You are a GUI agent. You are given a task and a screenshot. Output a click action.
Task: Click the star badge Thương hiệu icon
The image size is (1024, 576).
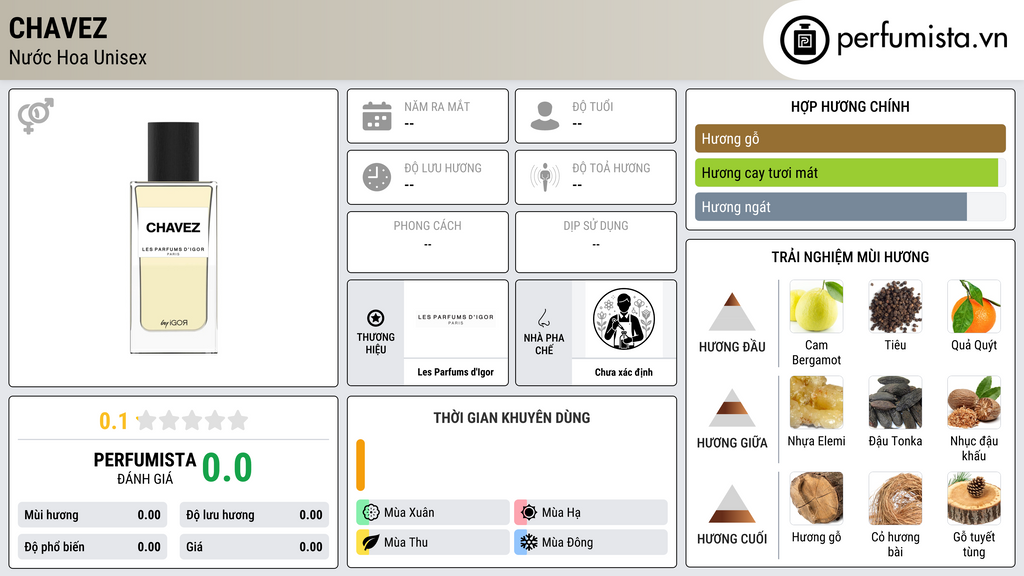pyautogui.click(x=376, y=318)
